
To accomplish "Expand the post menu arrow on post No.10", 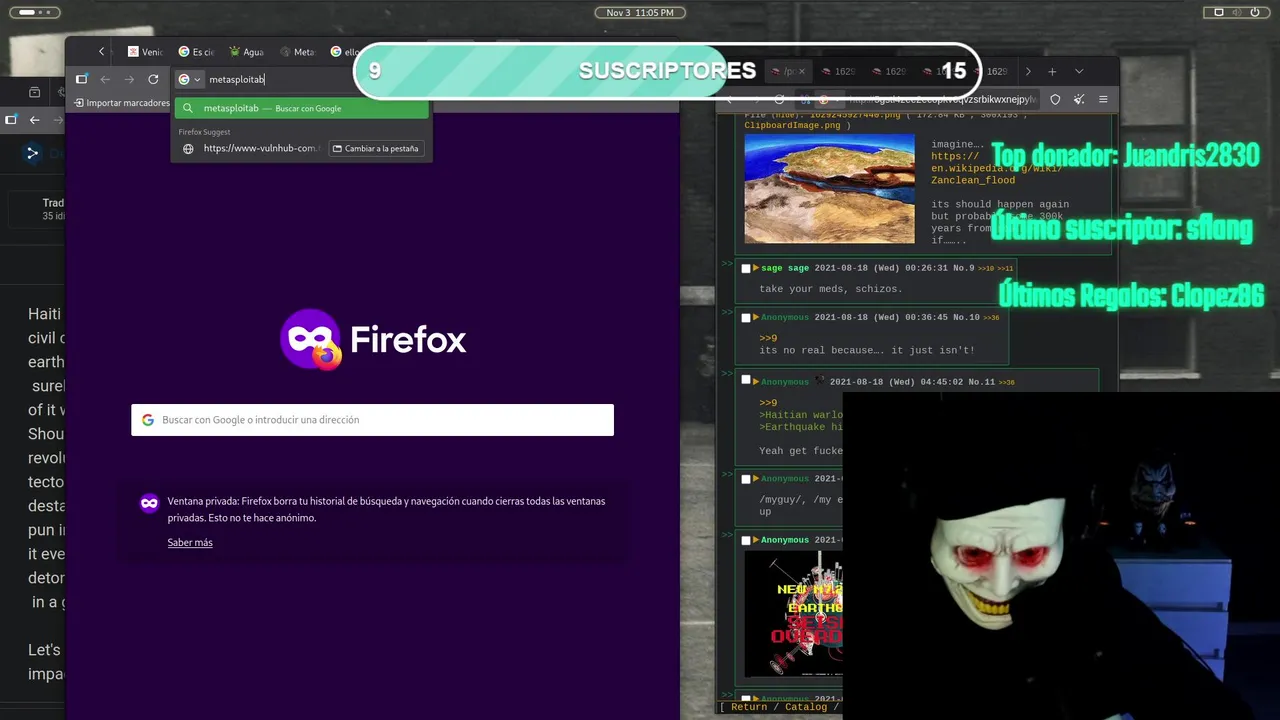I will (x=756, y=317).
